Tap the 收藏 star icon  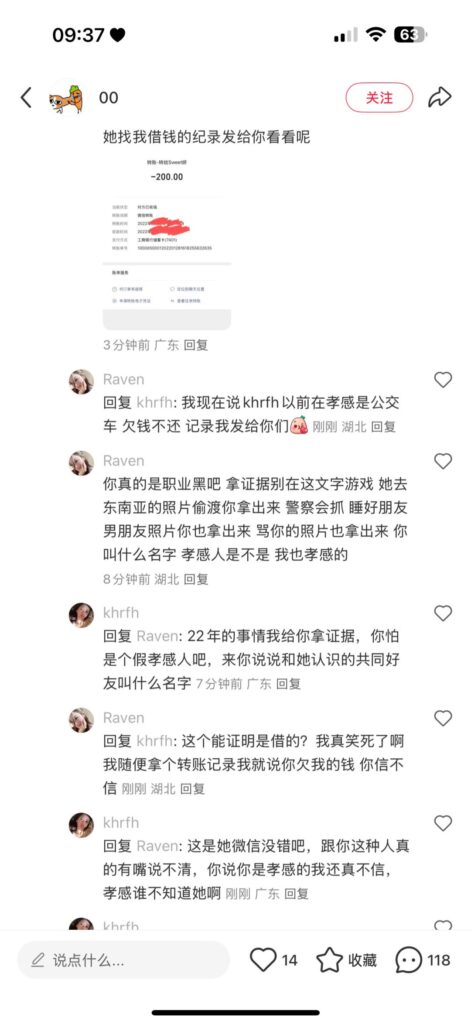[329, 959]
